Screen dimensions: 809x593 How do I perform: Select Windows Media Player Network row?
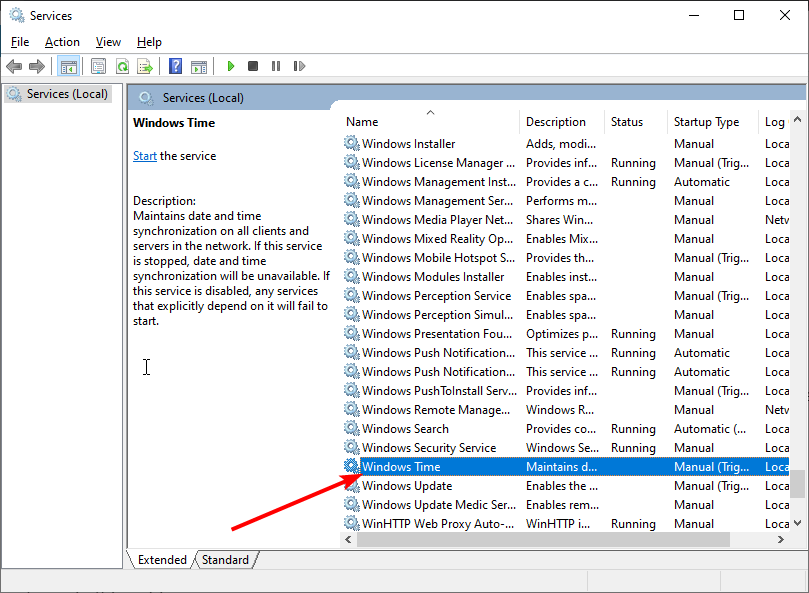566,220
